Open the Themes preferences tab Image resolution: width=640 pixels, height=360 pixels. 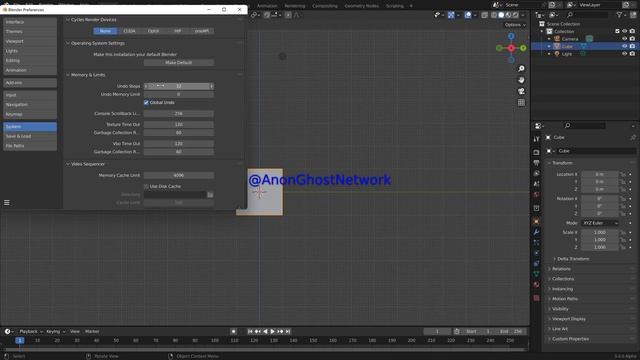[30, 31]
